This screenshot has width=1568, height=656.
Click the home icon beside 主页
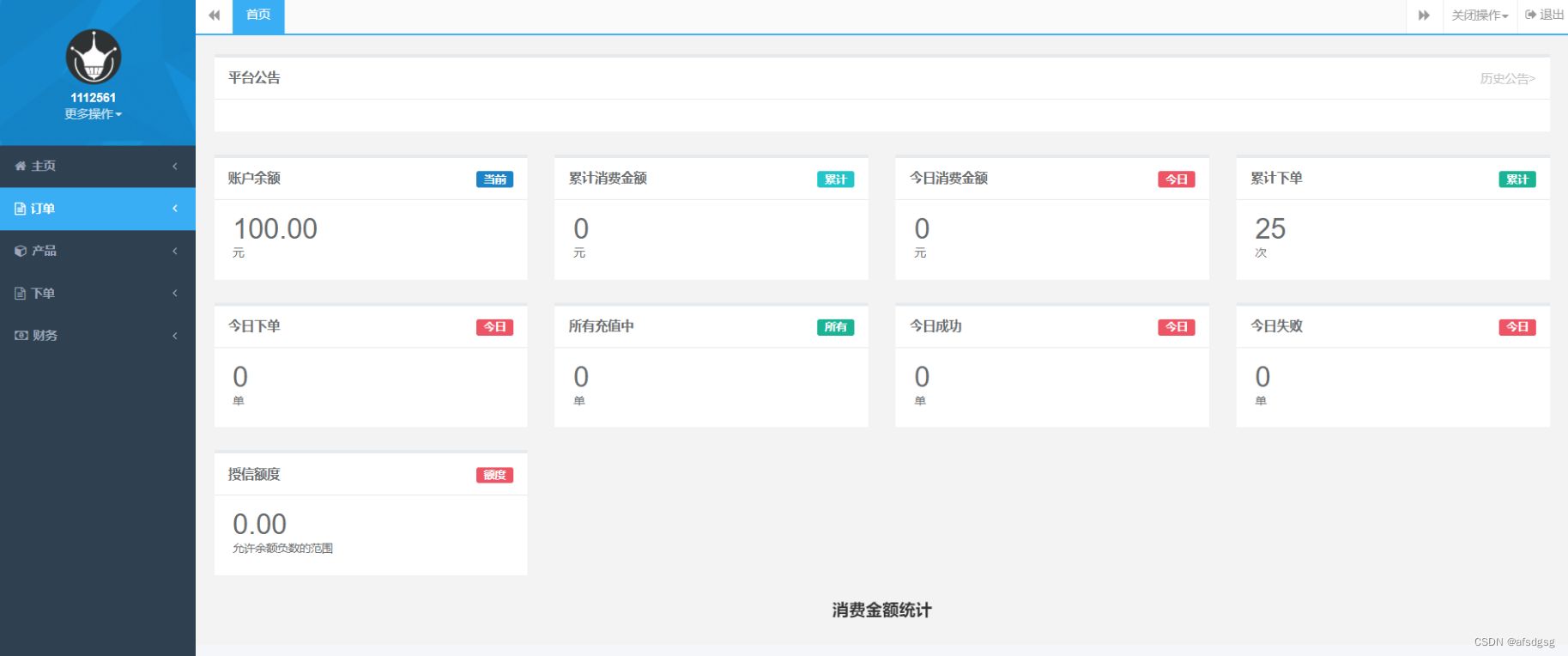click(x=21, y=166)
